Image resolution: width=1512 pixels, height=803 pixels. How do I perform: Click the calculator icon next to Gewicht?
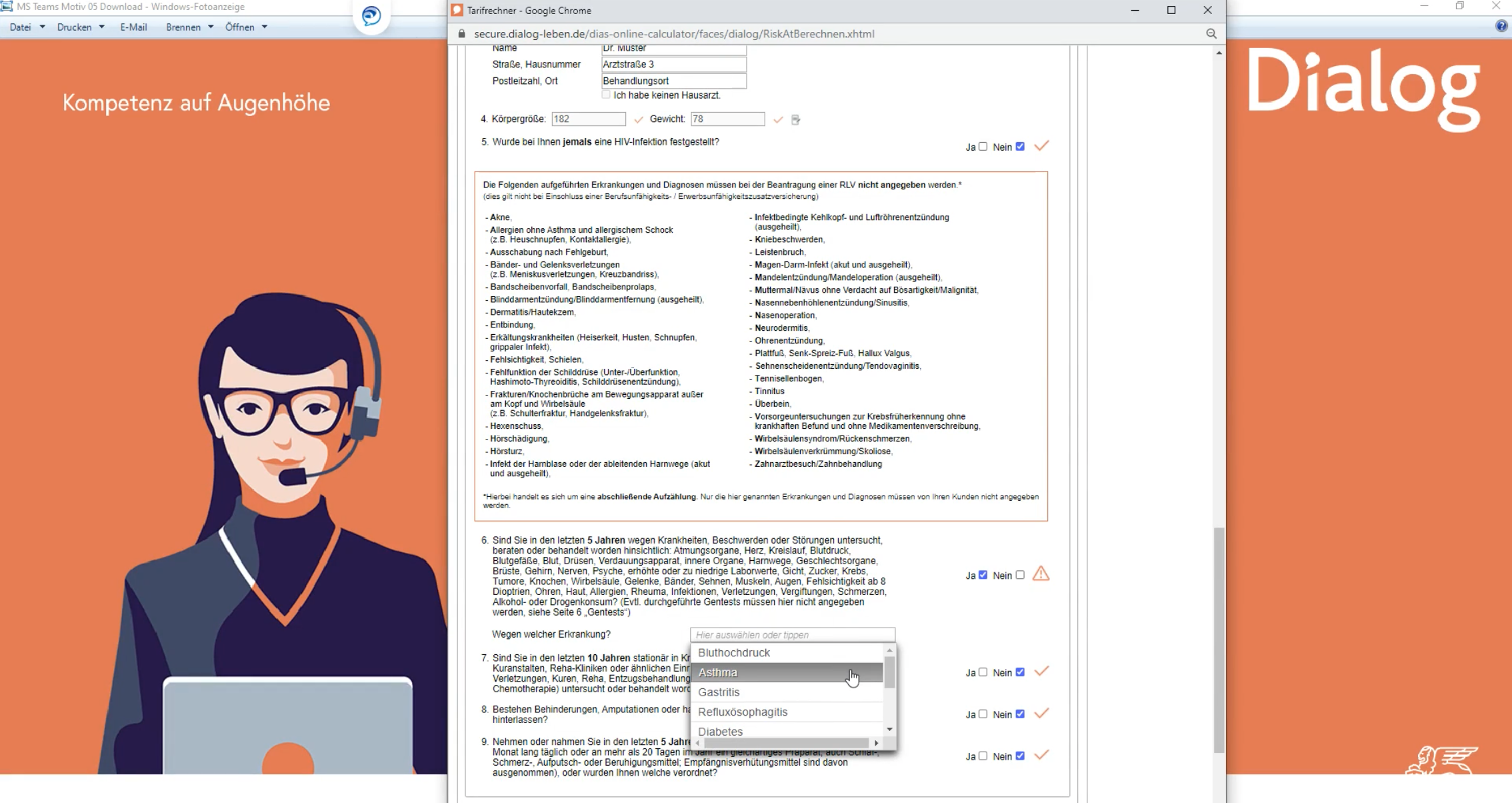coord(795,119)
